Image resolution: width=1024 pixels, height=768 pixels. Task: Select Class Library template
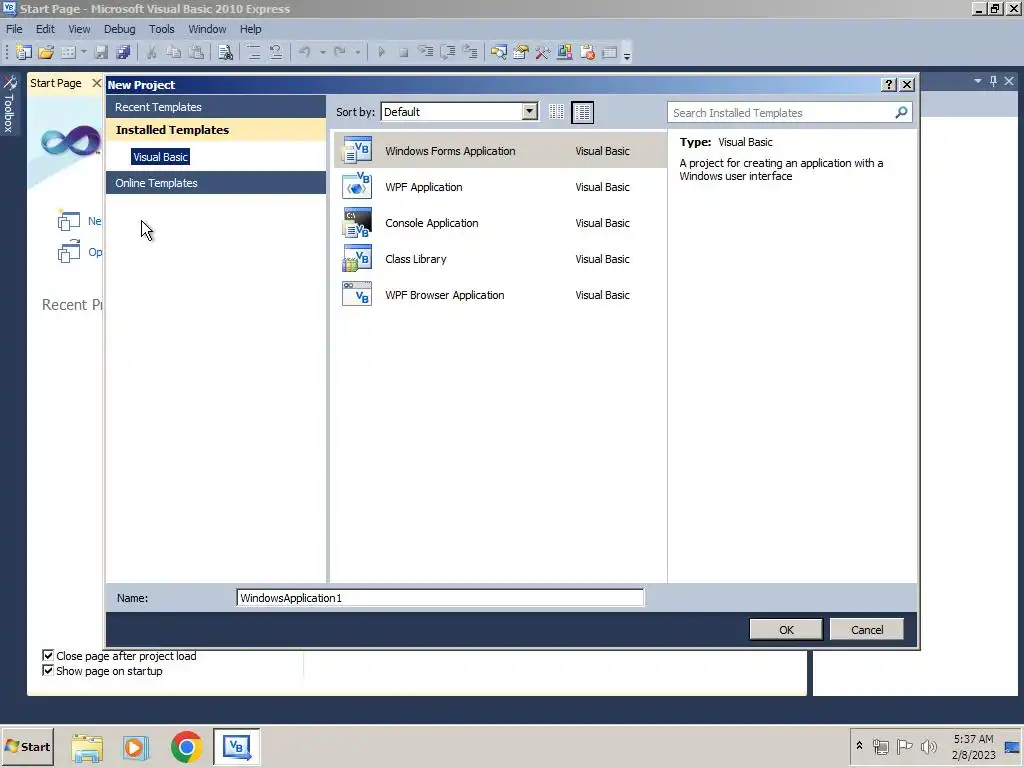[x=500, y=259]
